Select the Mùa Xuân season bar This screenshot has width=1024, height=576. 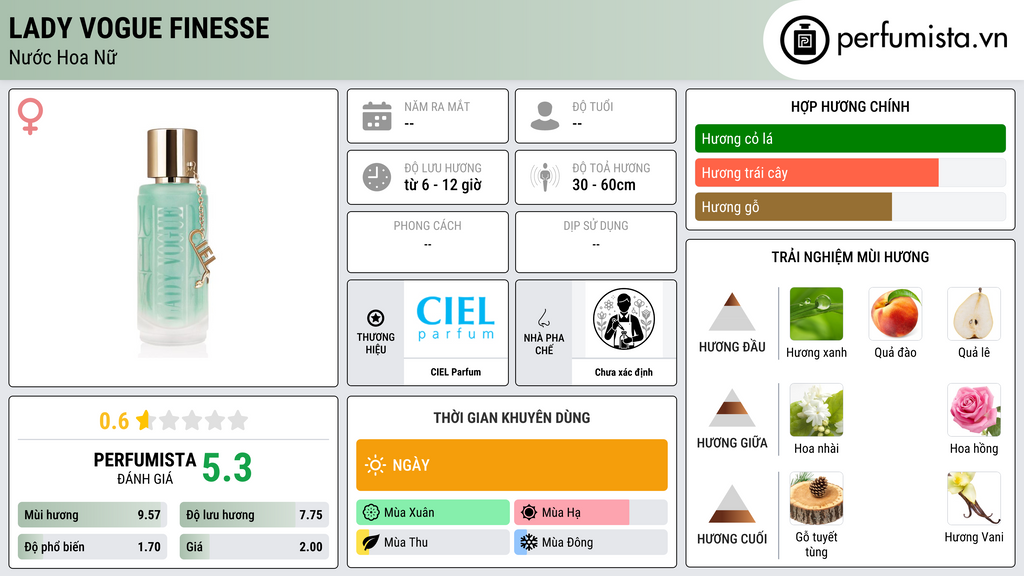[432, 513]
